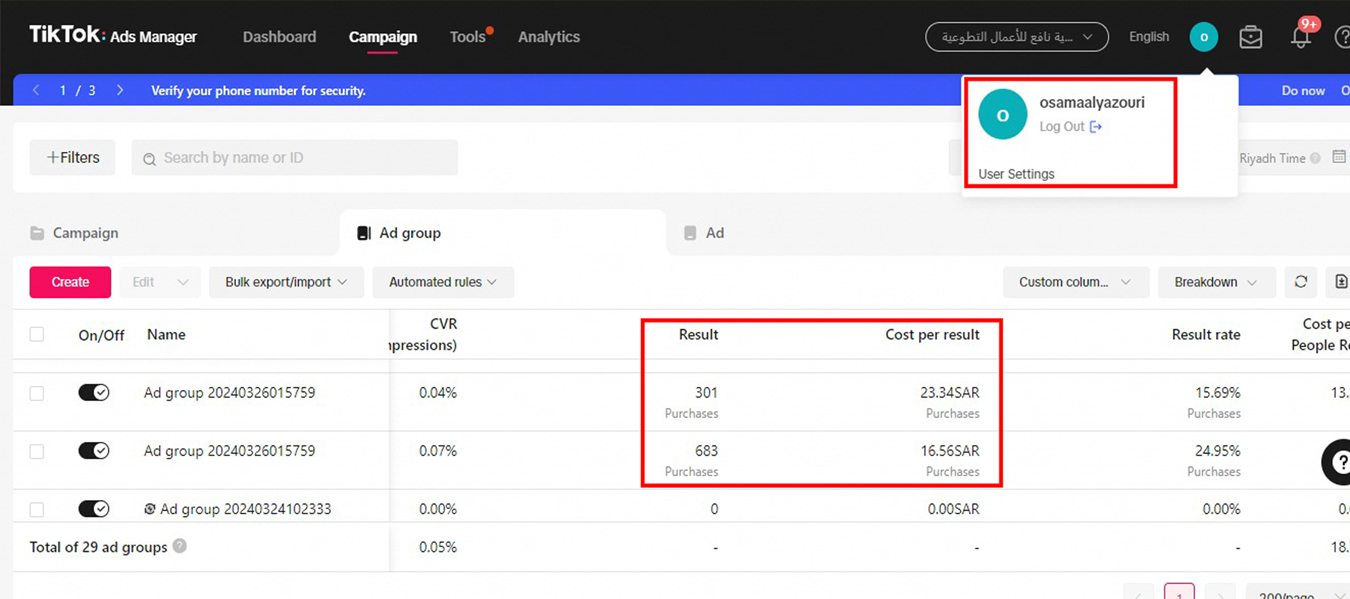The height and width of the screenshot is (599, 1350).
Task: Click the info icon beside Total of 29 ad groups
Action: pyautogui.click(x=180, y=546)
